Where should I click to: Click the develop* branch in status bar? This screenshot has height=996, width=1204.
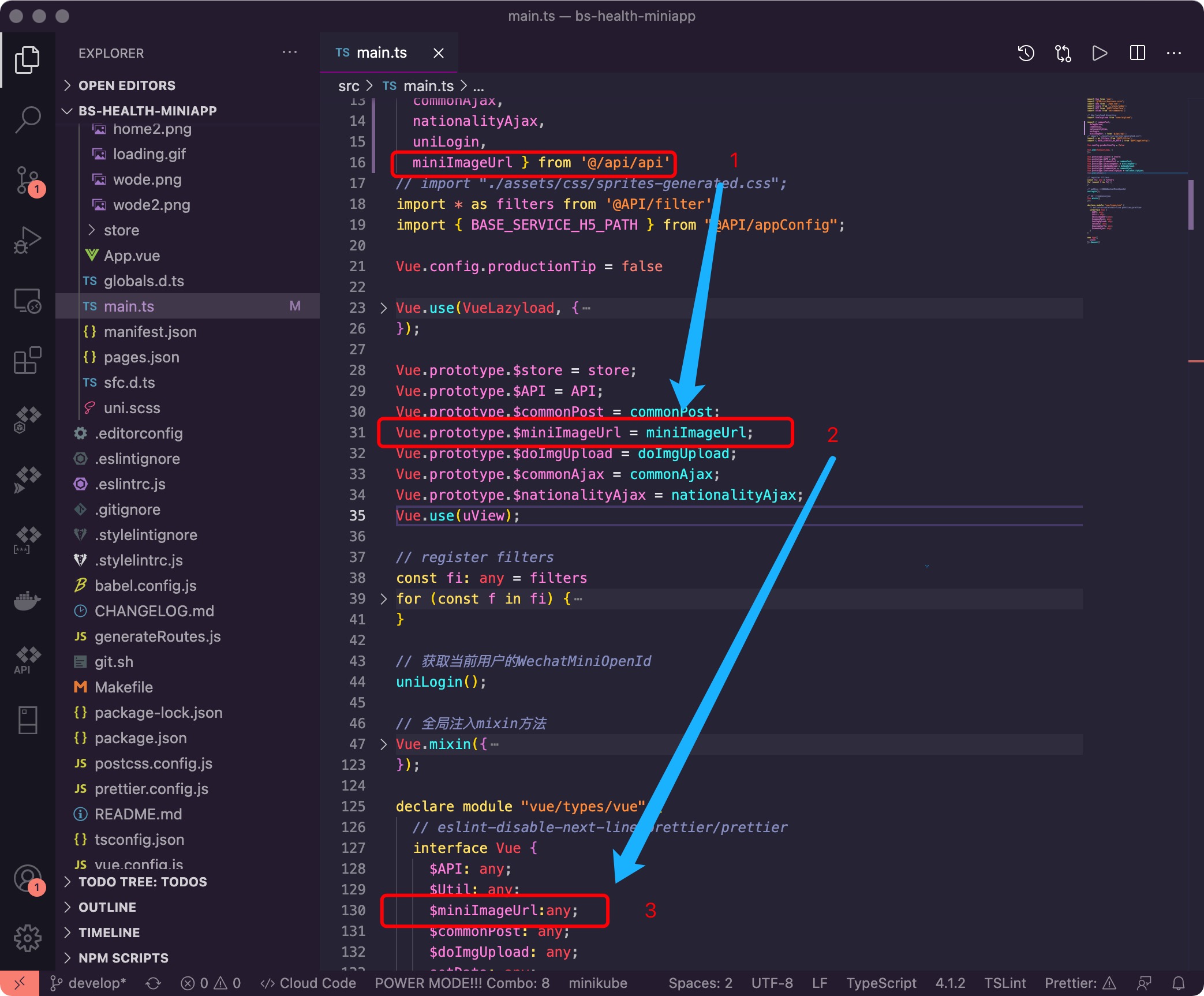[88, 983]
